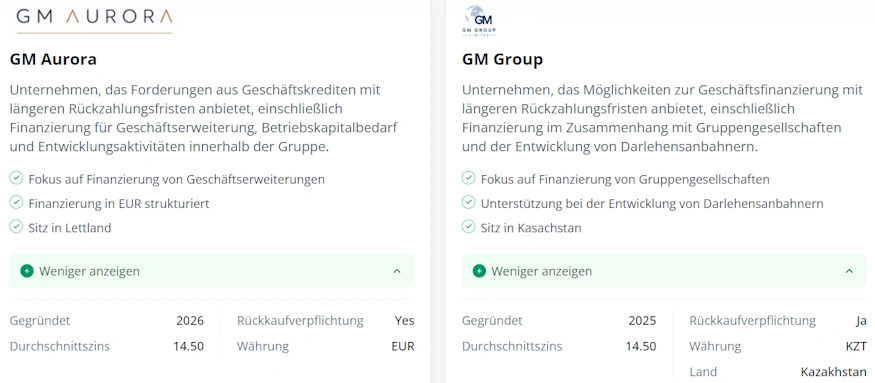Click checkmark beside Finanzierung in EUR strukturiert

(16, 203)
